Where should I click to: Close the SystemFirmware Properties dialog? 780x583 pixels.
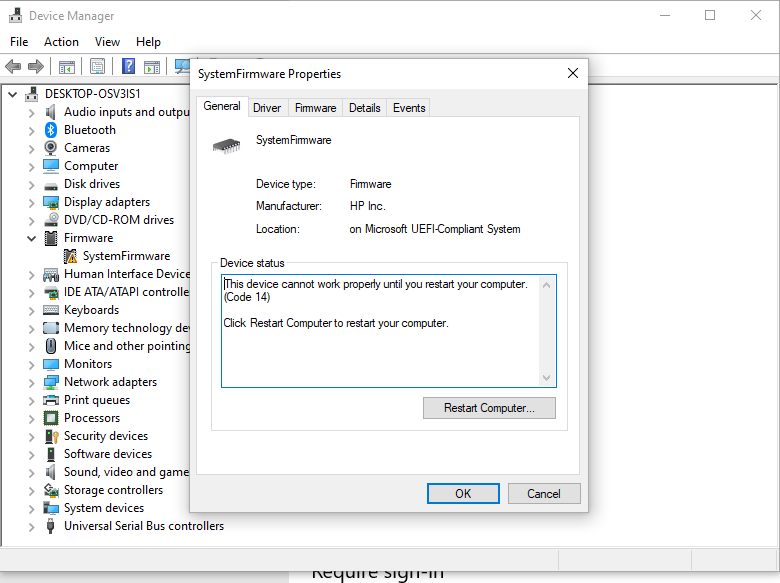click(x=573, y=74)
